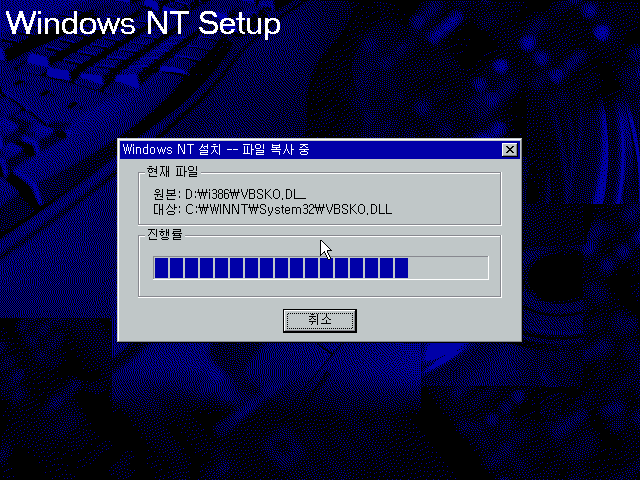640x480 pixels.
Task: Click the word 'Windows' in the Setup heading
Action: click(70, 23)
